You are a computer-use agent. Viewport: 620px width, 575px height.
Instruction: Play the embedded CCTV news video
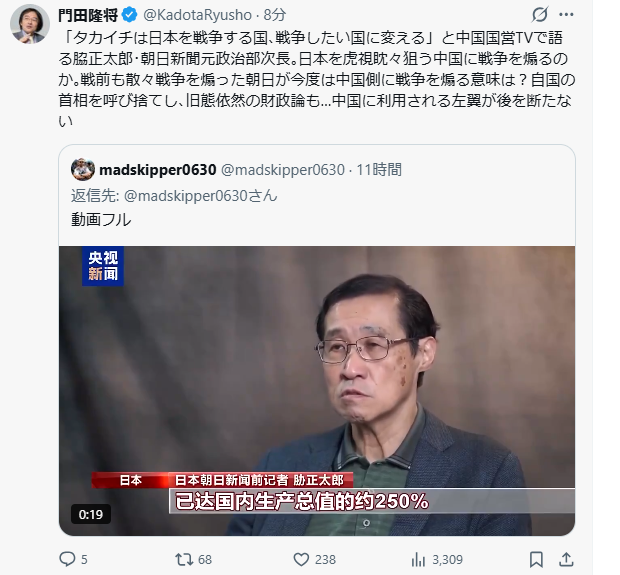(317, 391)
